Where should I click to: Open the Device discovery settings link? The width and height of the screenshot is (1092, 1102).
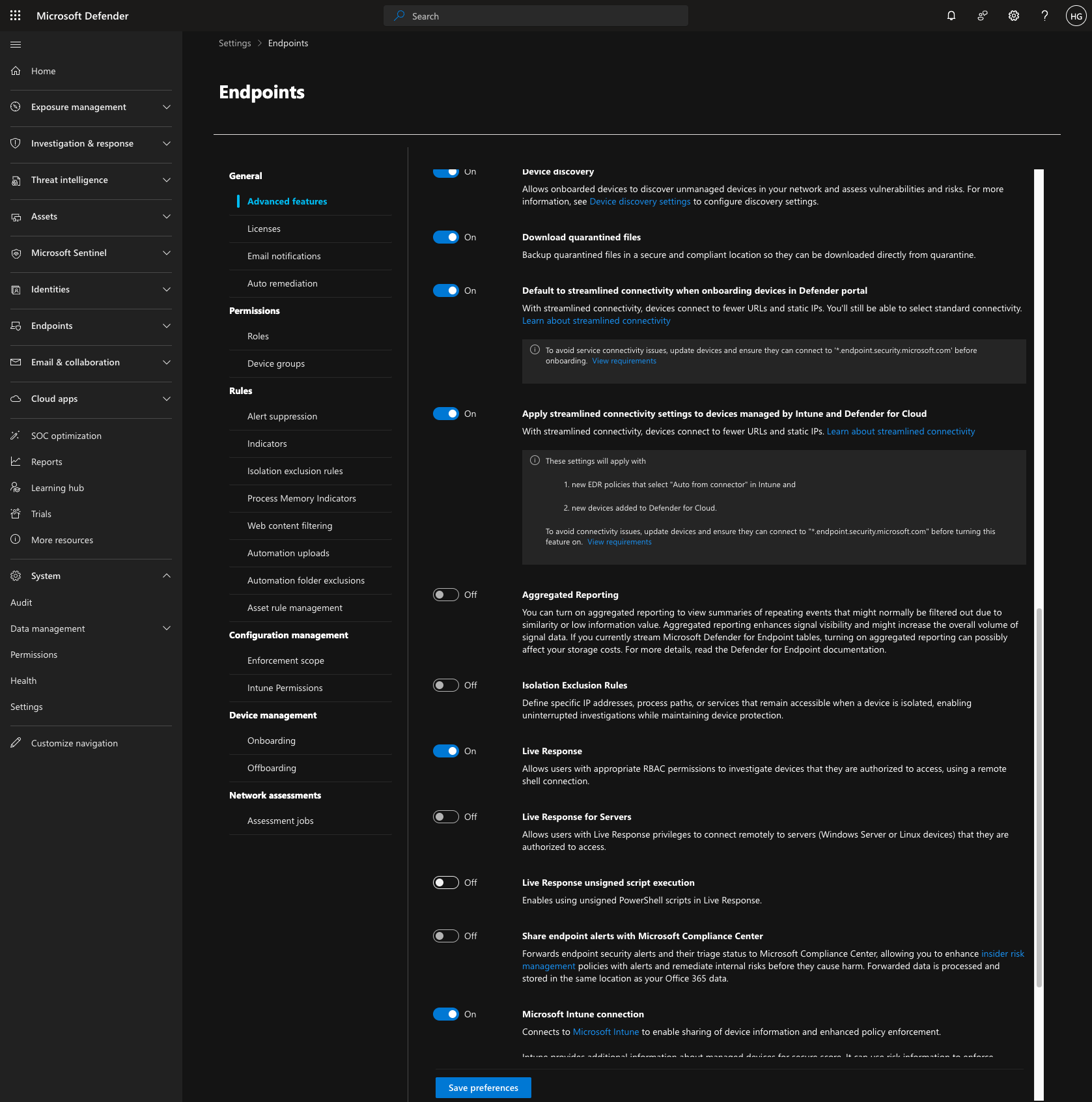639,202
